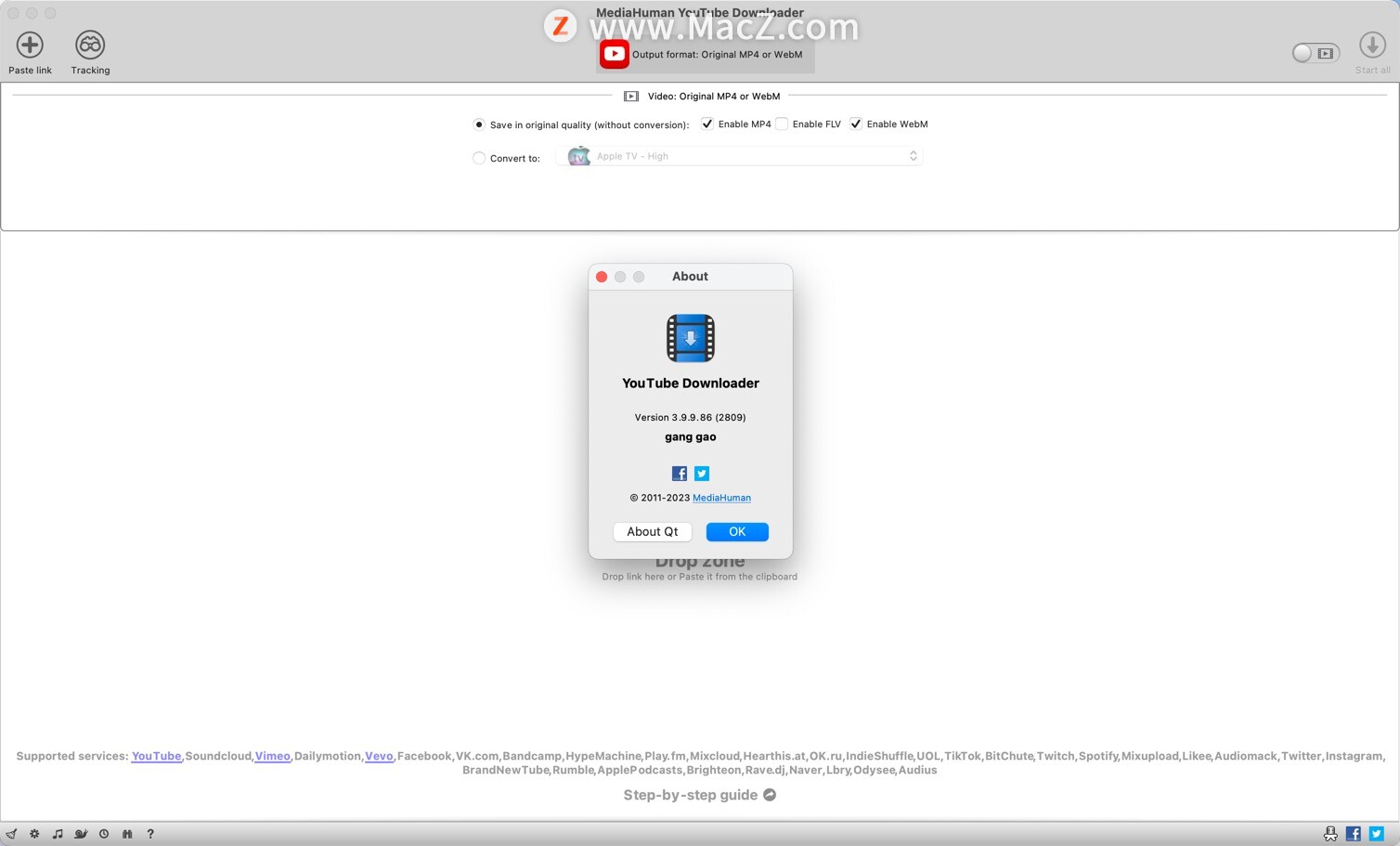Select Save in original quality radio button
Screen dimensions: 1400x846
click(479, 124)
